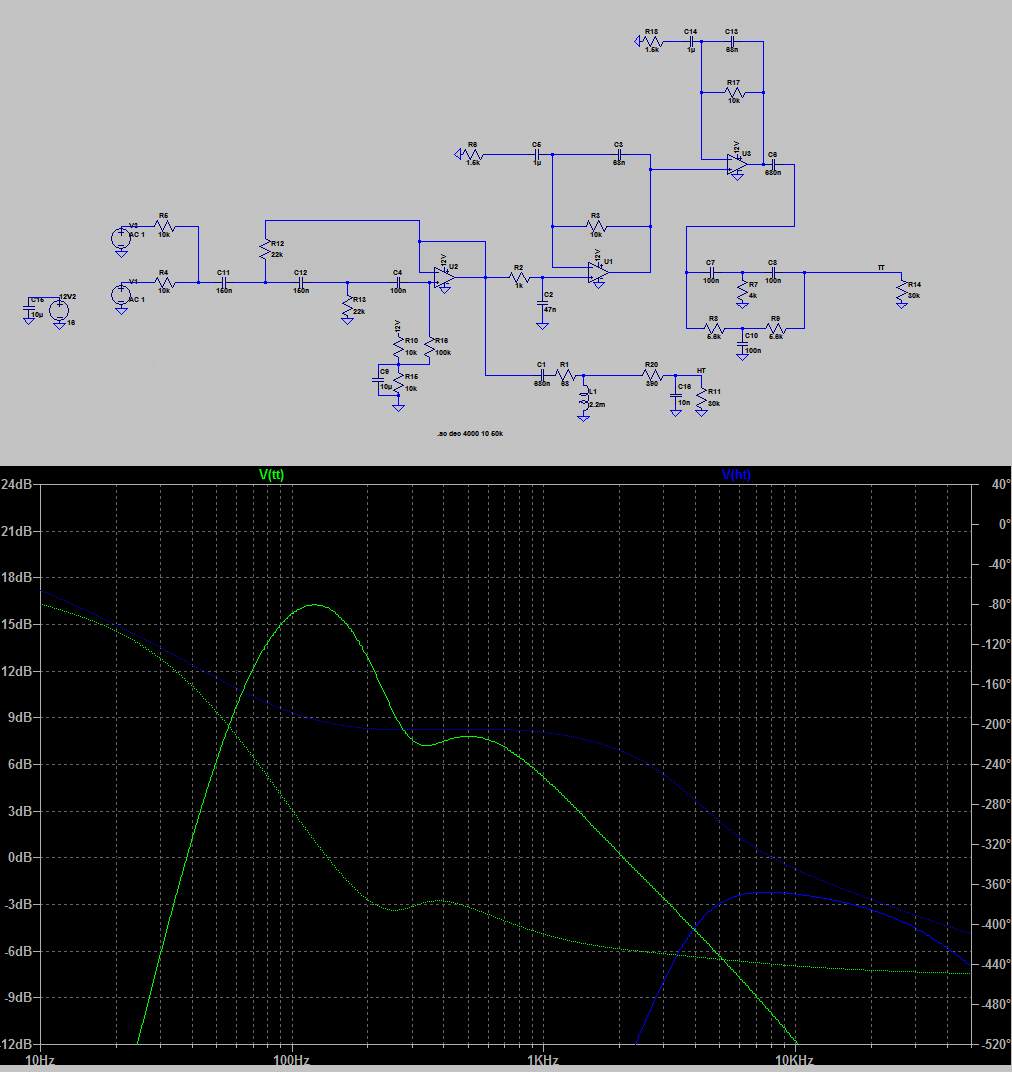
Task: Click the U3 op-amp symbol
Action: tap(738, 163)
